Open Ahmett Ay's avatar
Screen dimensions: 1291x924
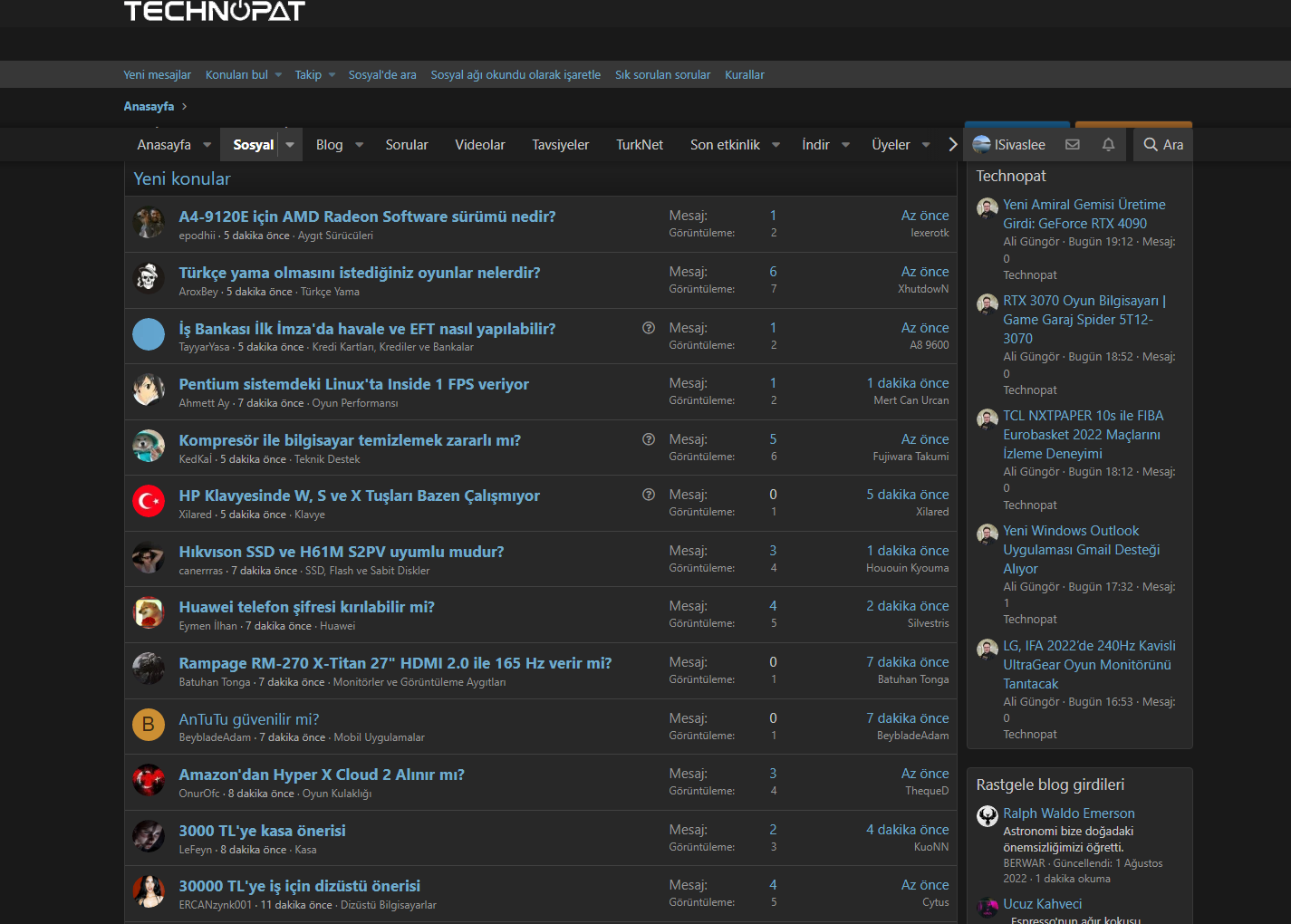pos(149,390)
